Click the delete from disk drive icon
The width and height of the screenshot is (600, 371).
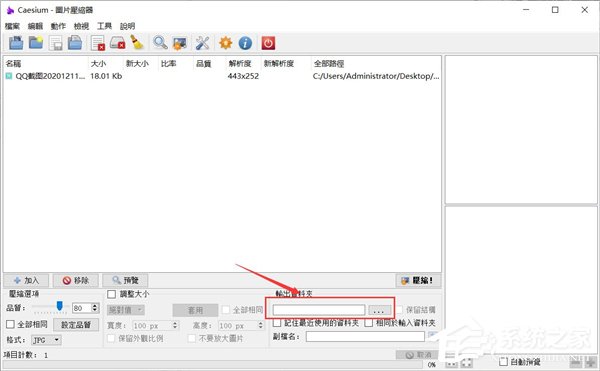click(117, 43)
